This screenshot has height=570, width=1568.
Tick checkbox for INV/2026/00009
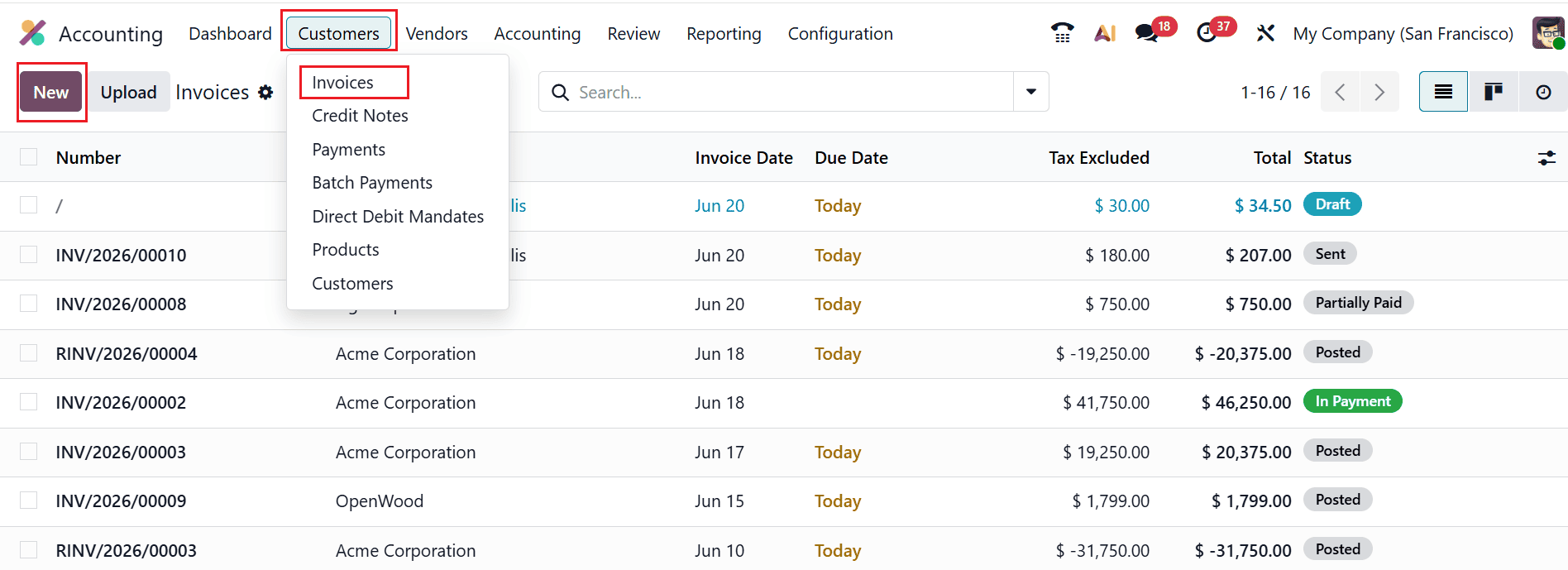[x=29, y=501]
